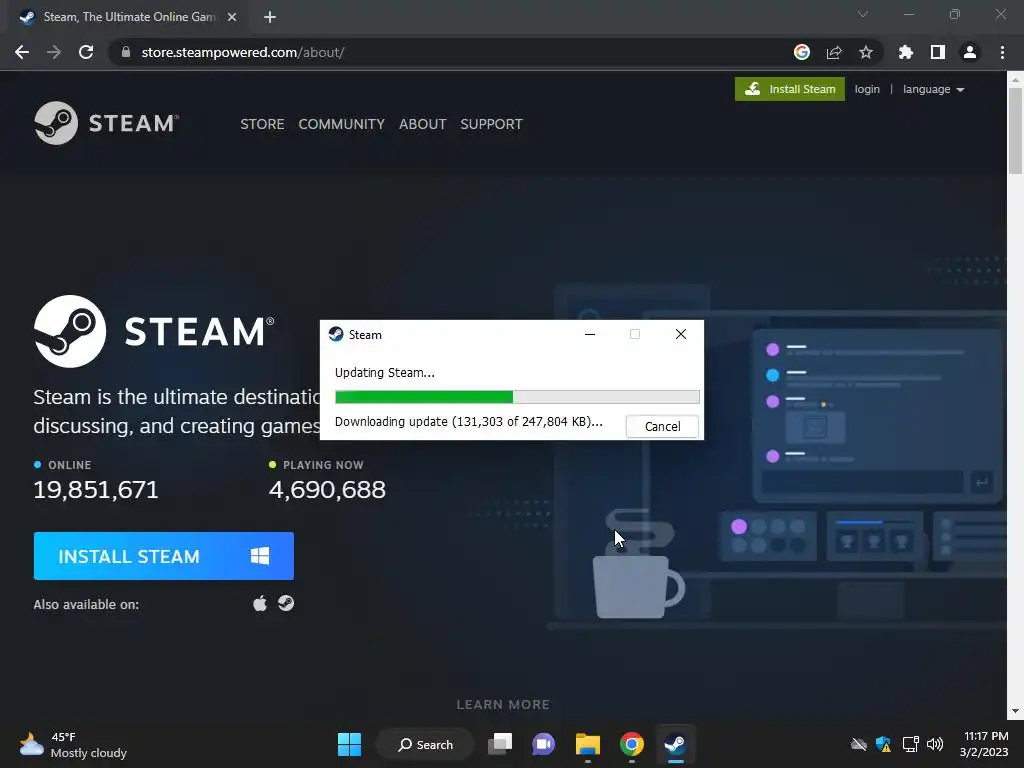This screenshot has width=1024, height=768.
Task: Switch to Chrome on taskbar
Action: click(632, 744)
